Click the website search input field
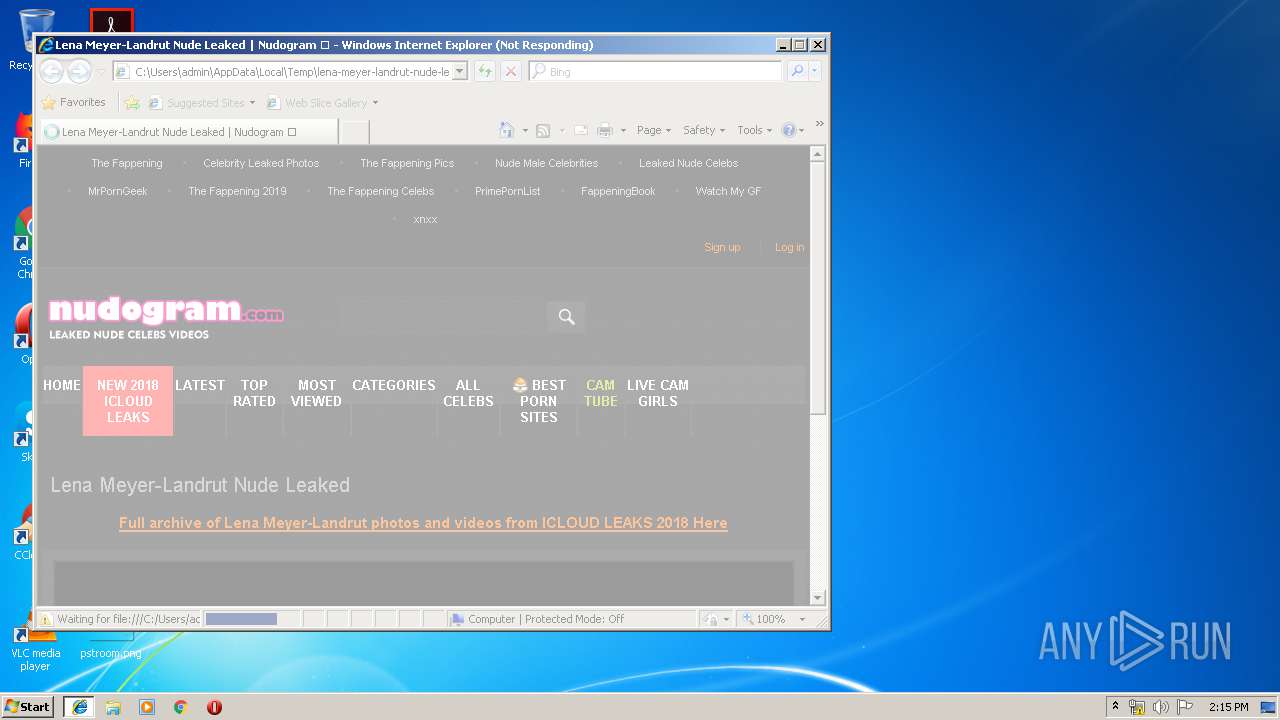 point(442,317)
